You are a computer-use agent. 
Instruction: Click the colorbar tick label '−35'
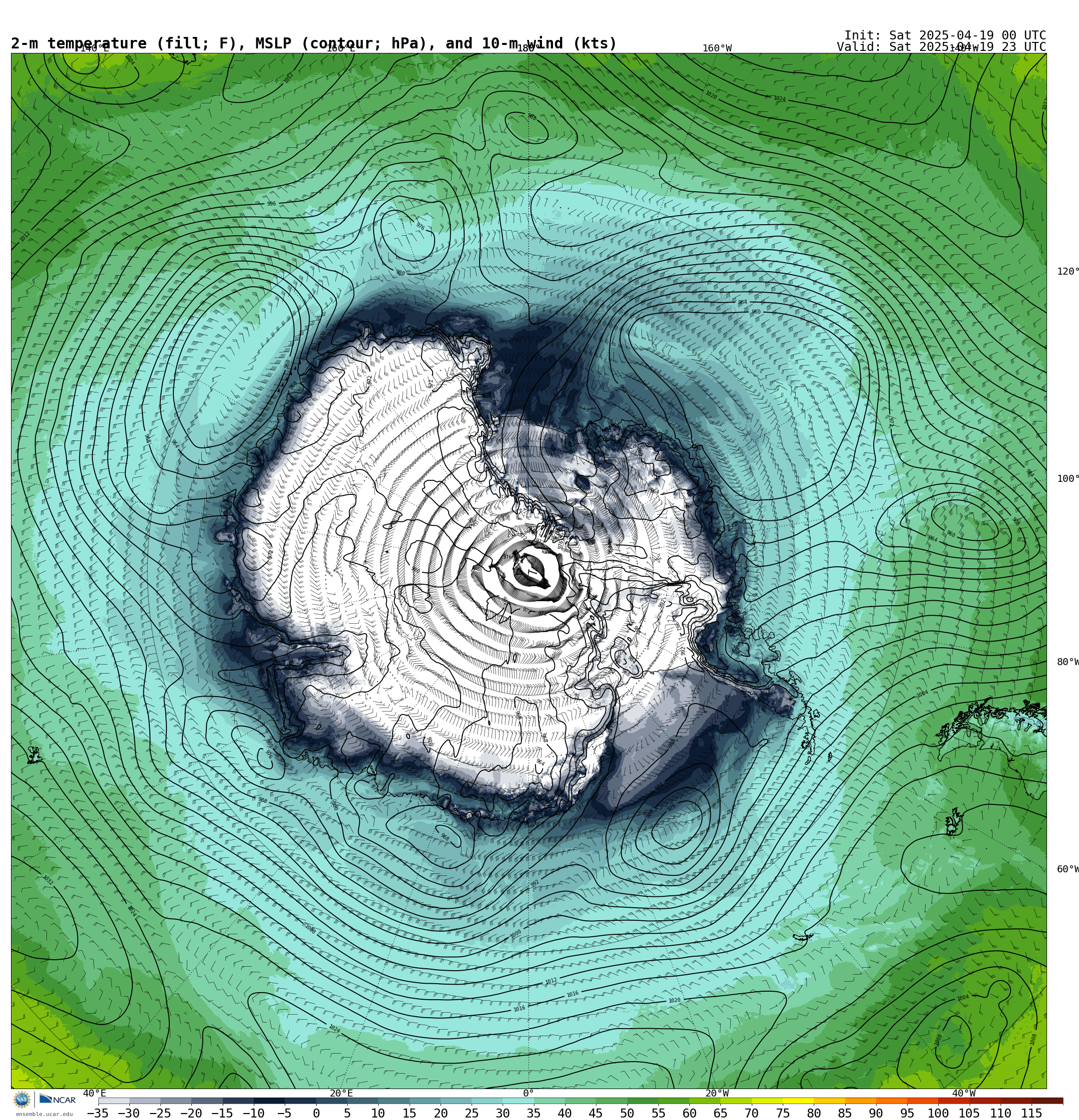98,1114
